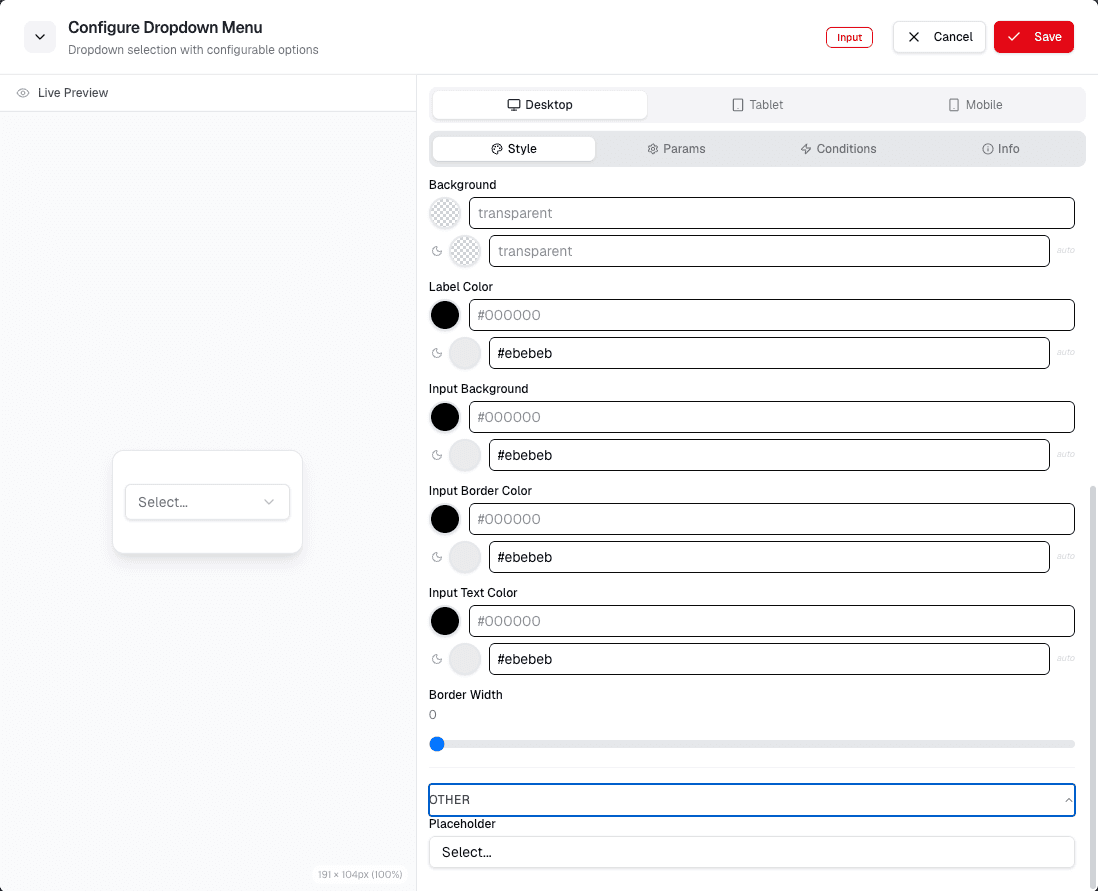Image resolution: width=1098 pixels, height=891 pixels.
Task: Focus the Label Color #000000 field
Action: coord(772,315)
